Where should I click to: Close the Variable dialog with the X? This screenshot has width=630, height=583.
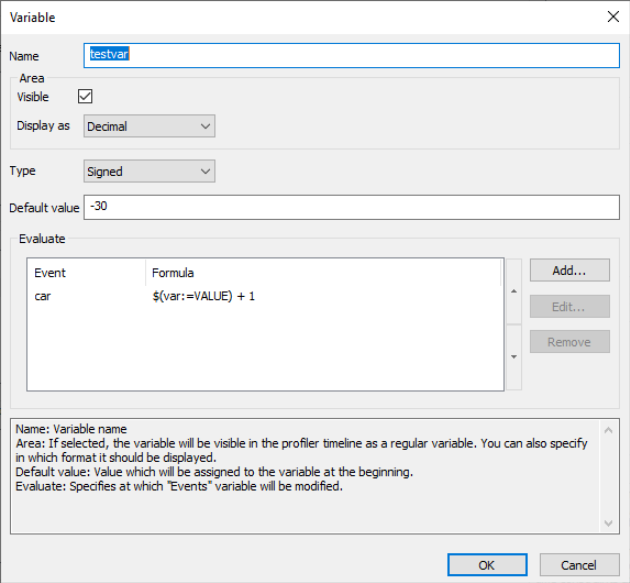(612, 17)
